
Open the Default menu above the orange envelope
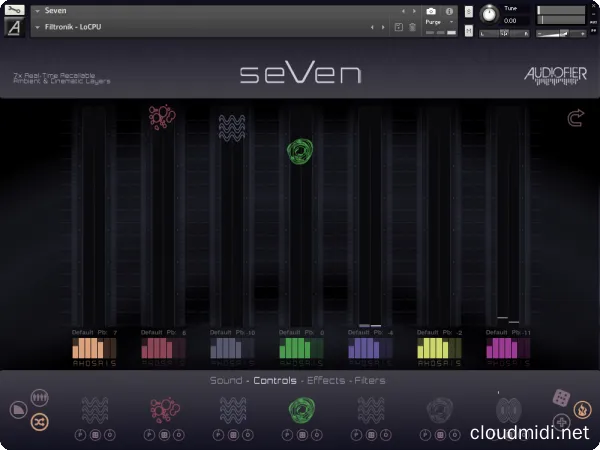pyautogui.click(x=83, y=333)
